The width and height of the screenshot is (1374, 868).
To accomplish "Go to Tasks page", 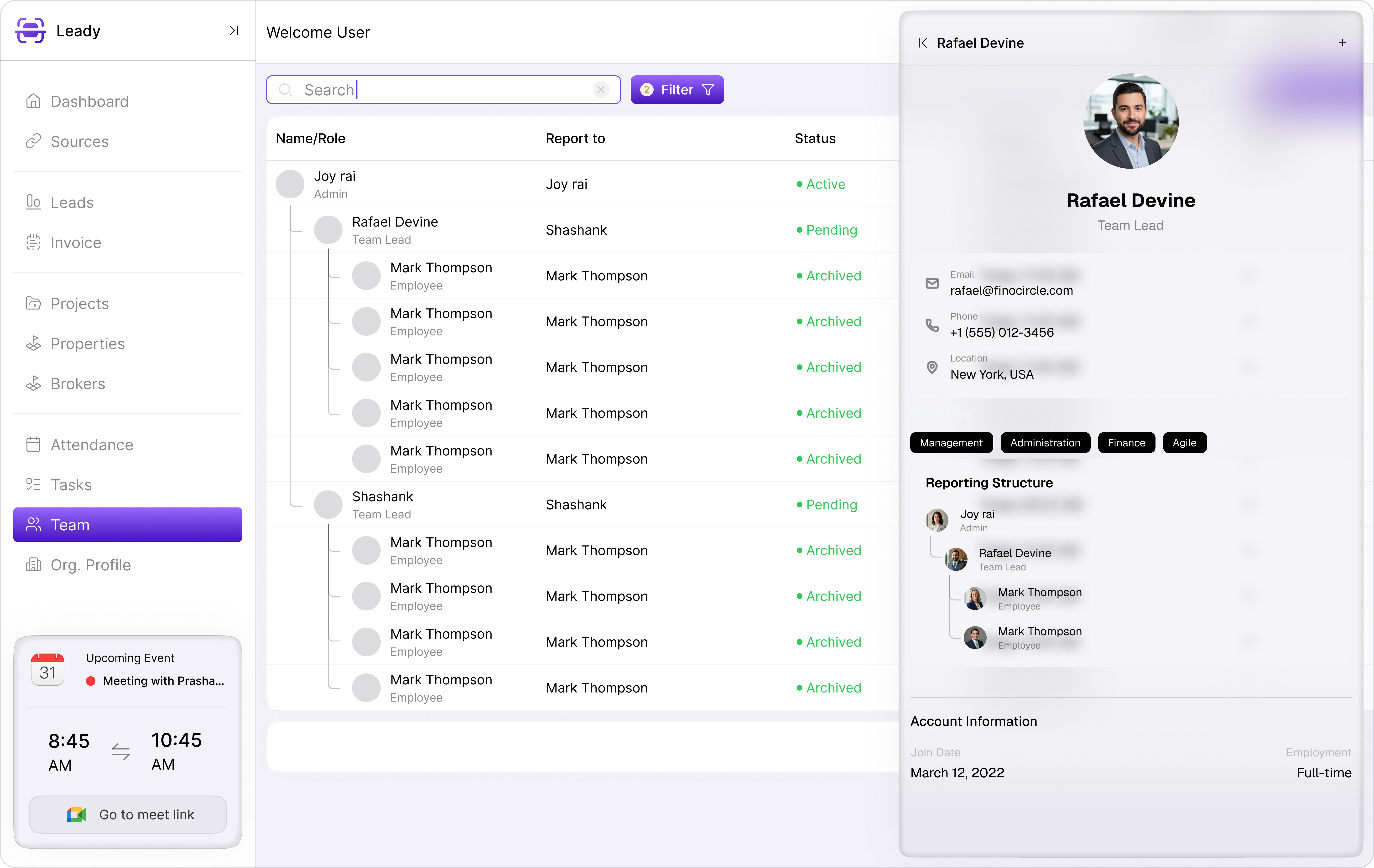I will click(x=128, y=485).
